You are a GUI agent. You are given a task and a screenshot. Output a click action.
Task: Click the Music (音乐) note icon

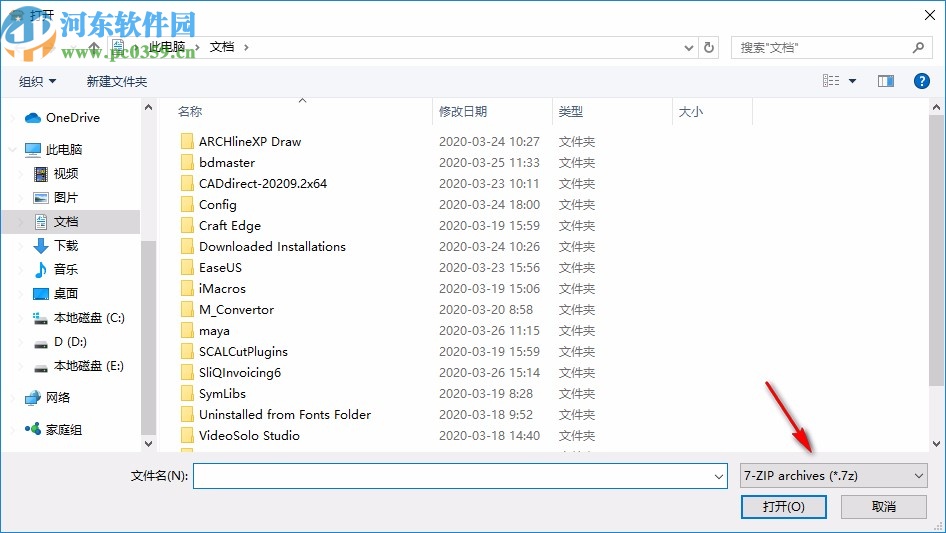40,270
